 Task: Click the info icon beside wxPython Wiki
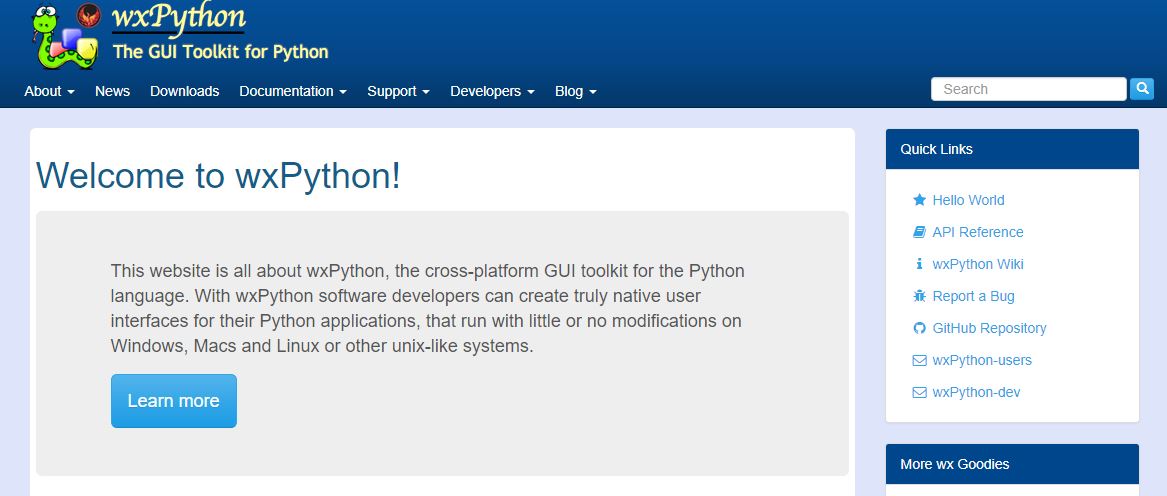coord(919,264)
